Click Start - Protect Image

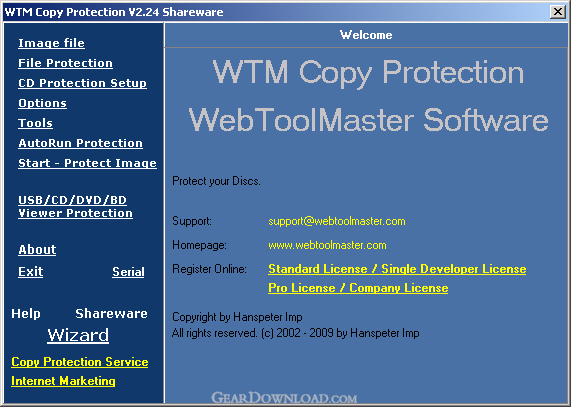[87, 163]
